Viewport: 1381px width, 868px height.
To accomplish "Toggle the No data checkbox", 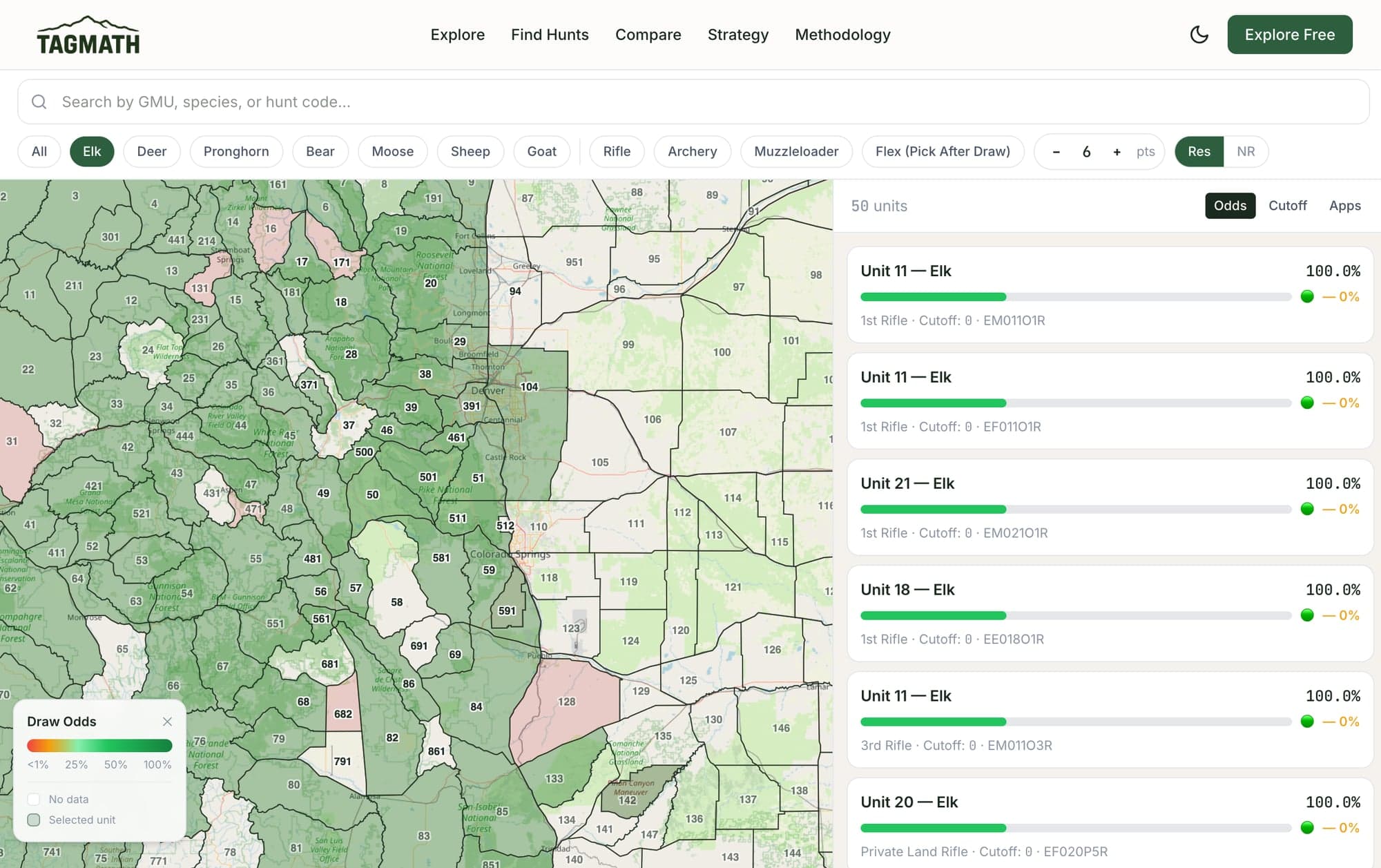I will tap(33, 799).
